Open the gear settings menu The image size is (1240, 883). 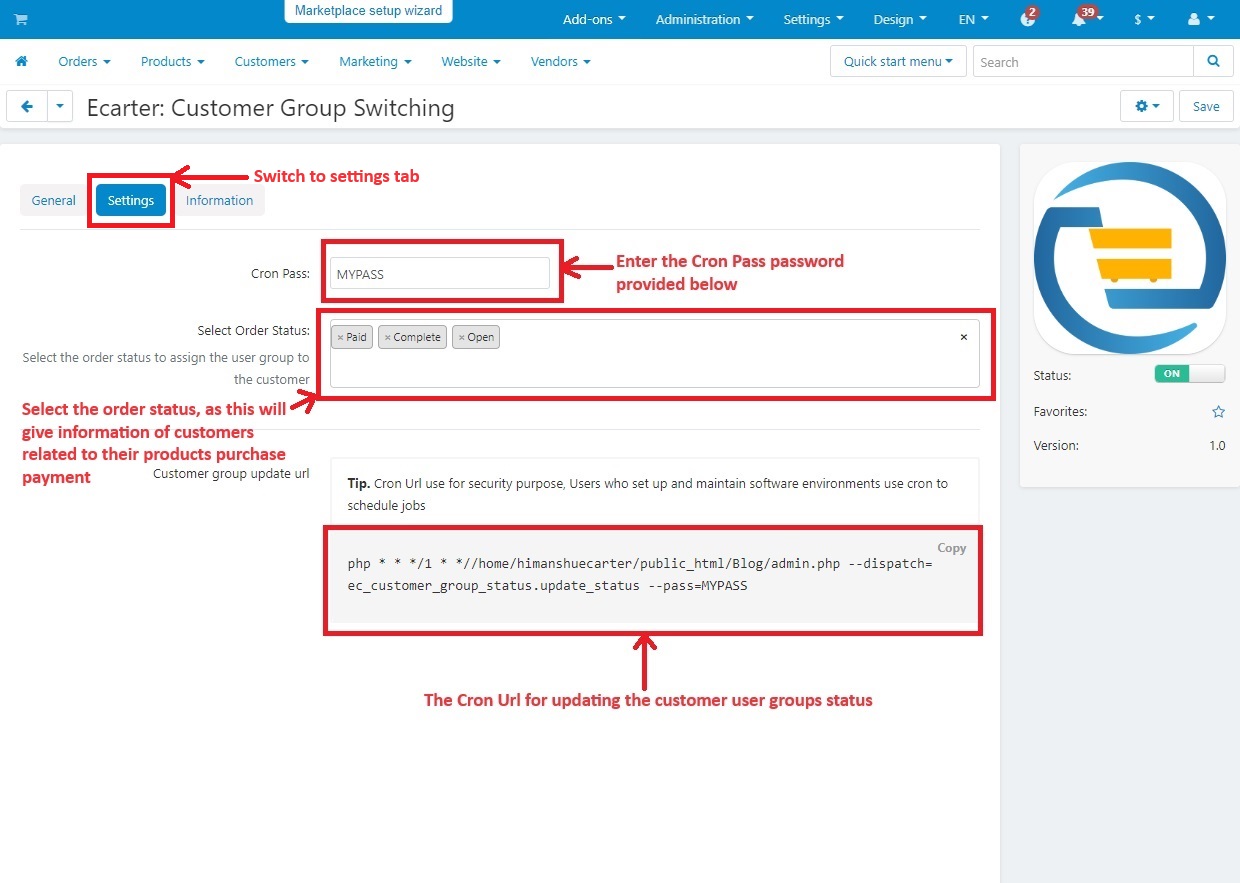pyautogui.click(x=1146, y=106)
